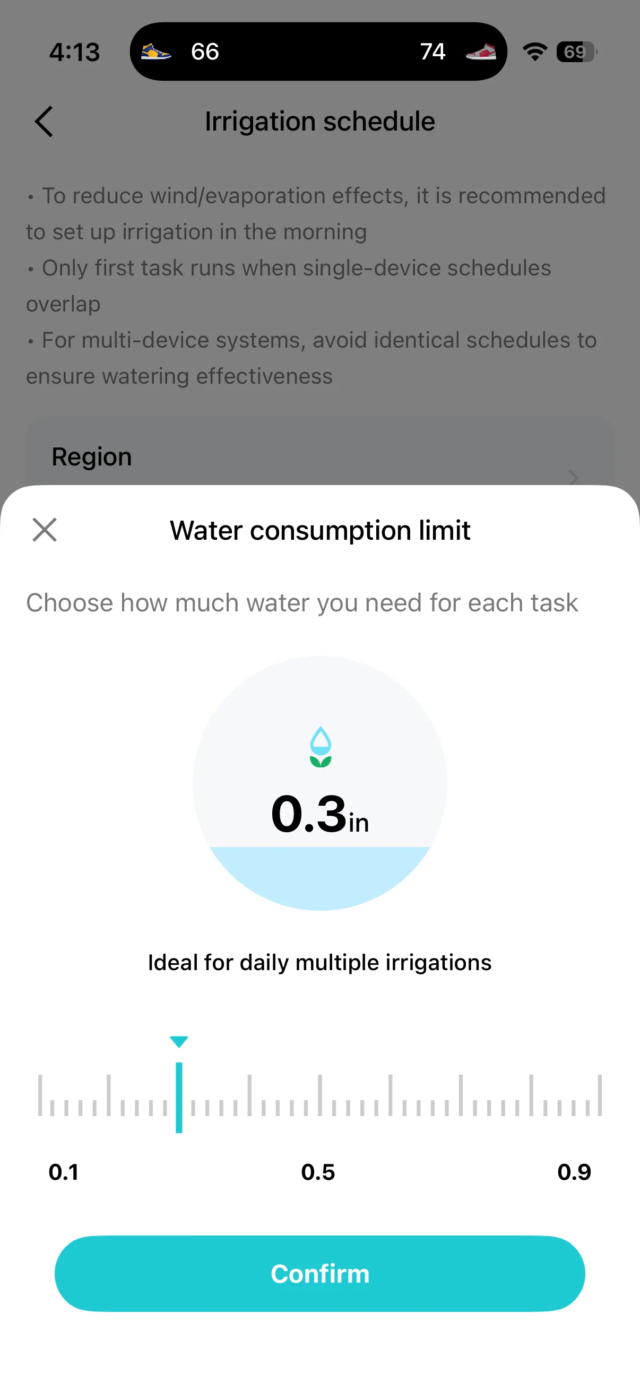Tap the left sneaker icon in Dynamic Island
This screenshot has height=1391, width=640.
pos(156,51)
